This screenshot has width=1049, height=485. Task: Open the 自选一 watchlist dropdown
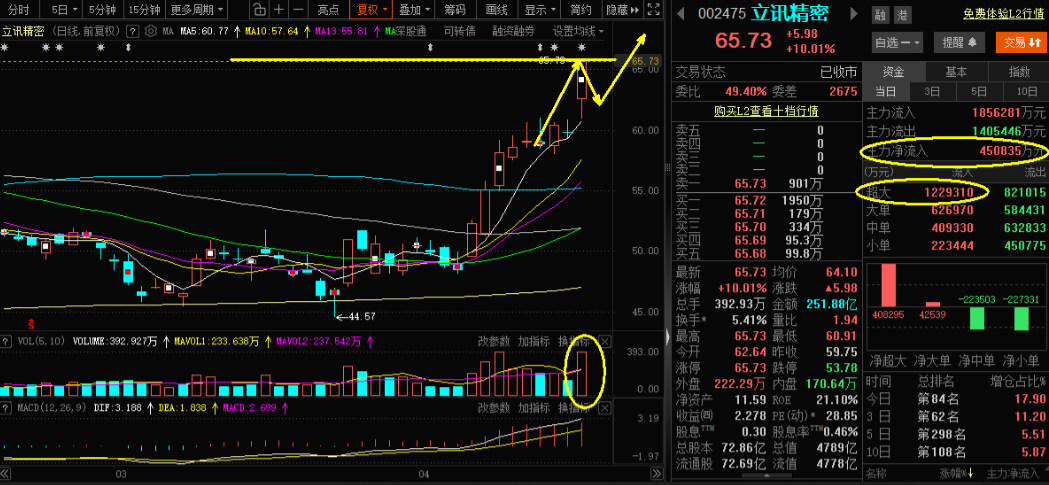[898, 43]
